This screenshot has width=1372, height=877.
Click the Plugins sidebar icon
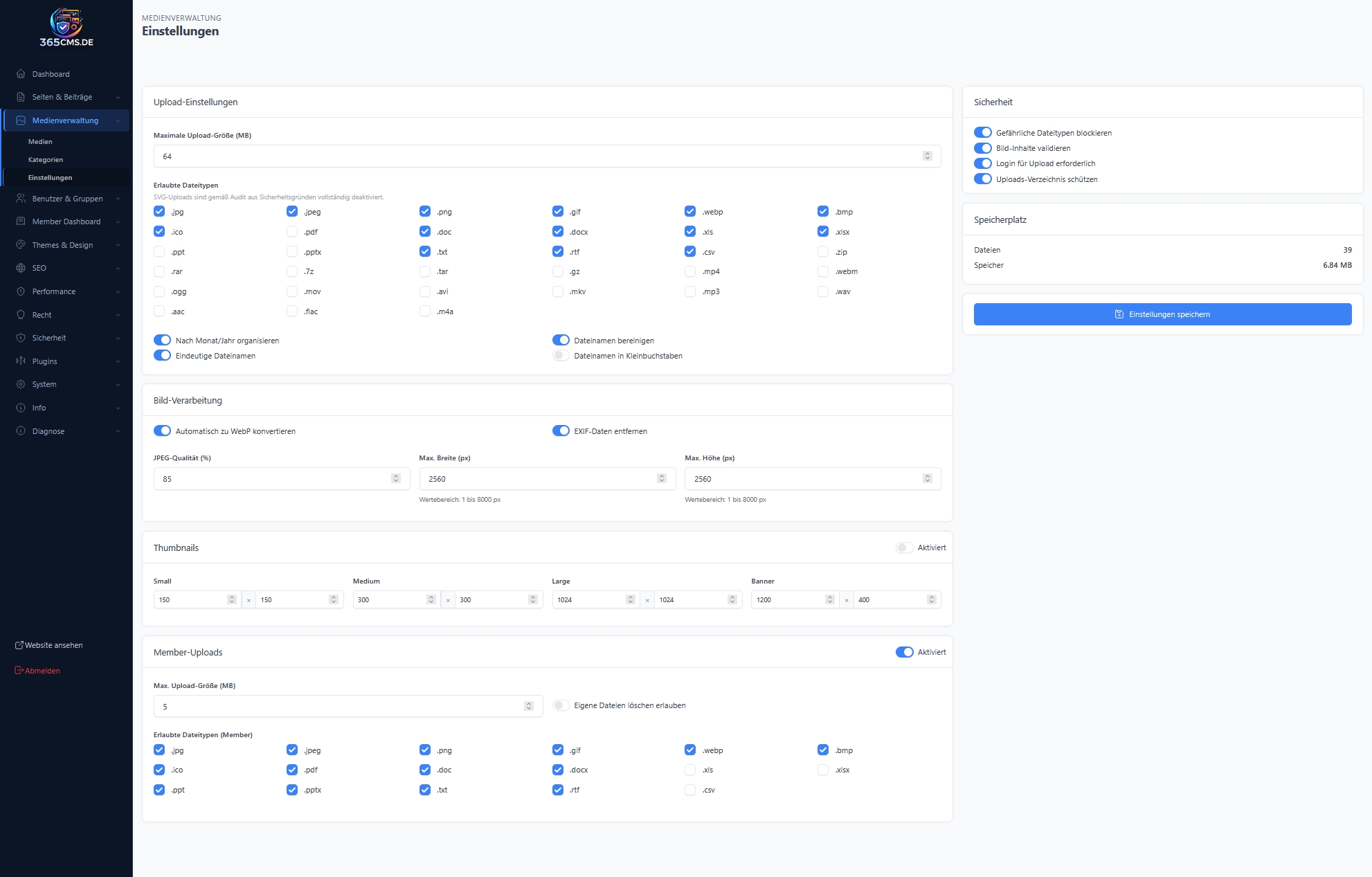tap(21, 361)
